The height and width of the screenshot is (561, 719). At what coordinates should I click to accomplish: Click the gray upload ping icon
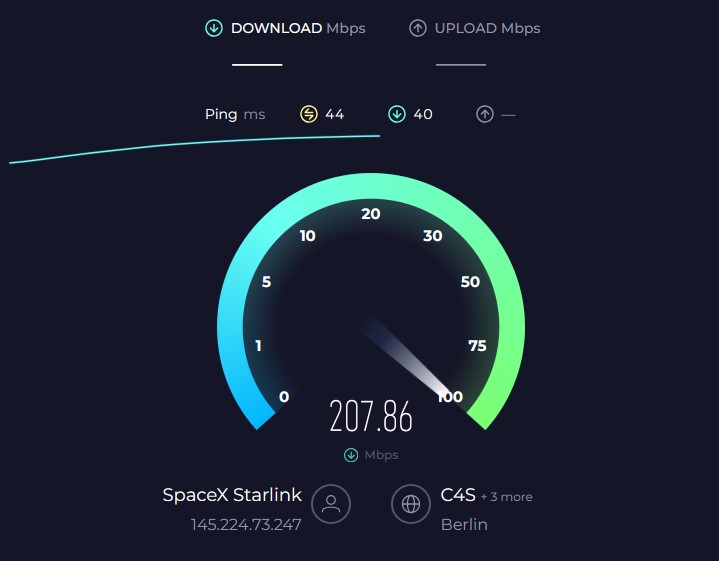click(485, 114)
